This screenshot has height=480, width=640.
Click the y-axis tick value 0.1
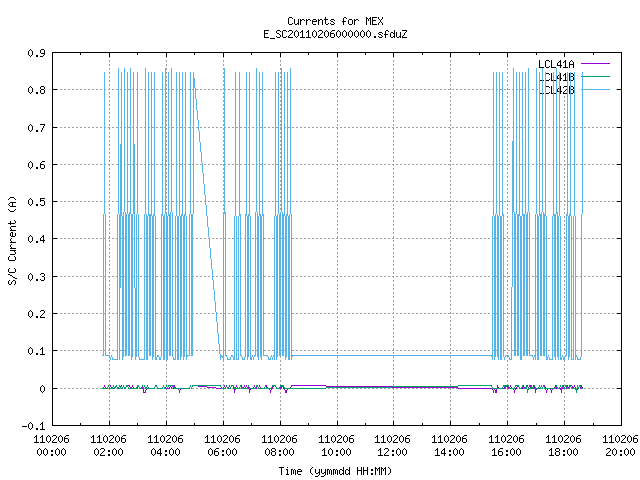pyautogui.click(x=36, y=351)
